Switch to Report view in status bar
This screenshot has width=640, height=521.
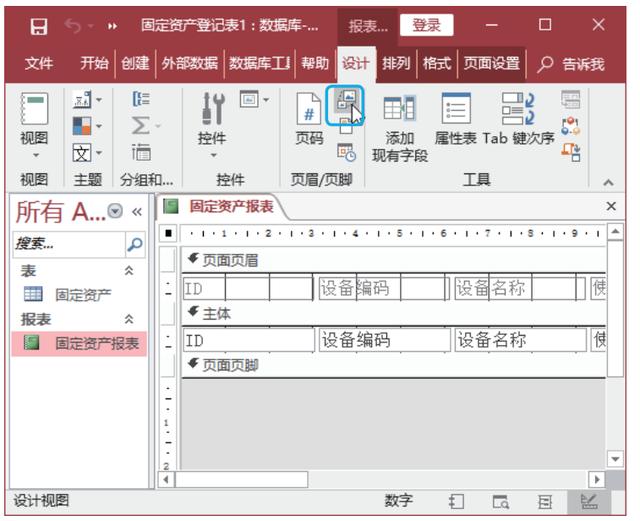point(456,502)
